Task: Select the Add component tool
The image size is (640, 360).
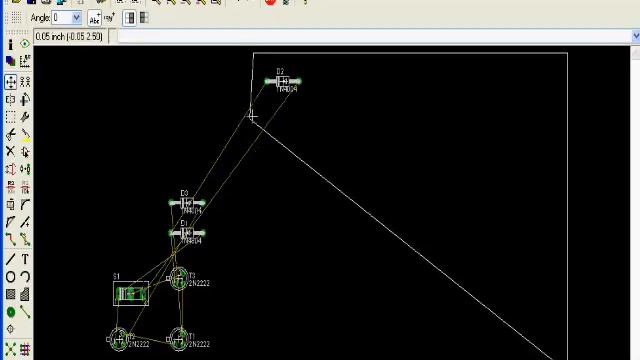Action: [x=25, y=151]
